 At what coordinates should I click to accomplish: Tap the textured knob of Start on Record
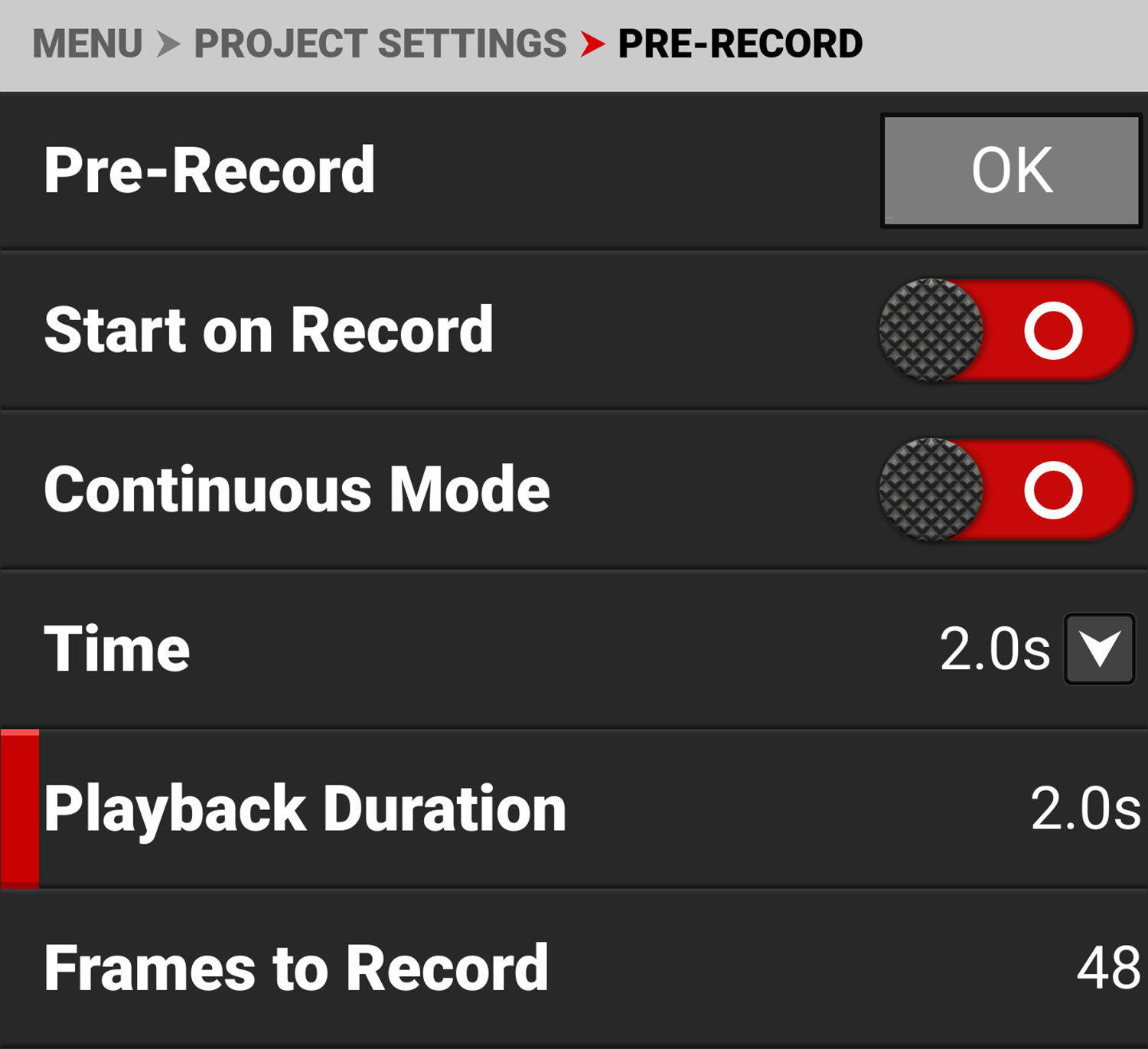[x=931, y=330]
